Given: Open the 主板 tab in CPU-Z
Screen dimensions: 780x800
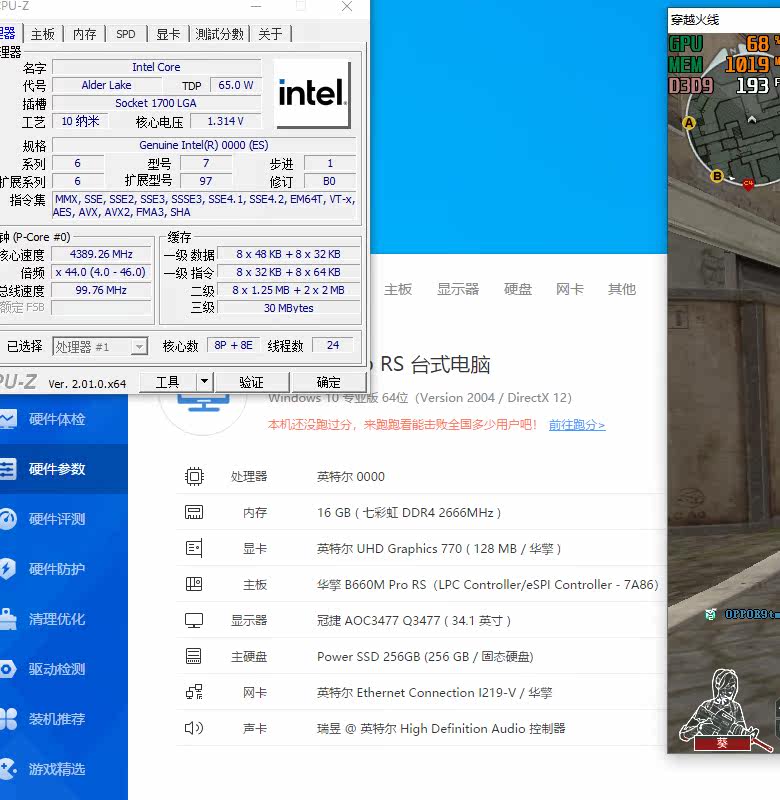Looking at the screenshot, I should [43, 34].
